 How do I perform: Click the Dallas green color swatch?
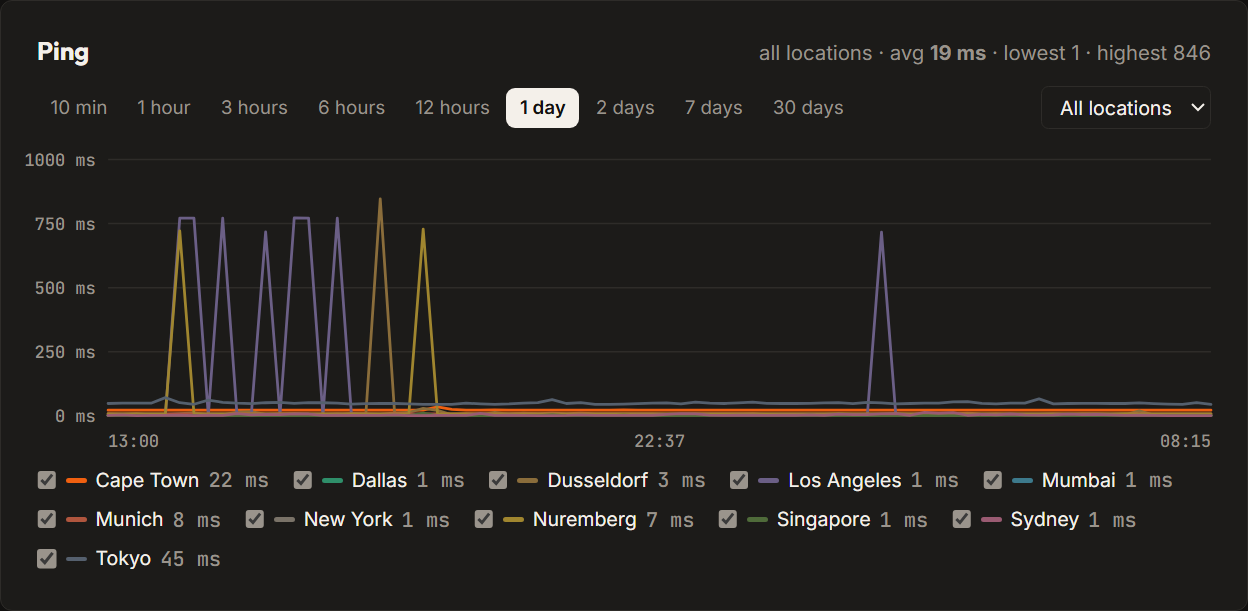332,481
